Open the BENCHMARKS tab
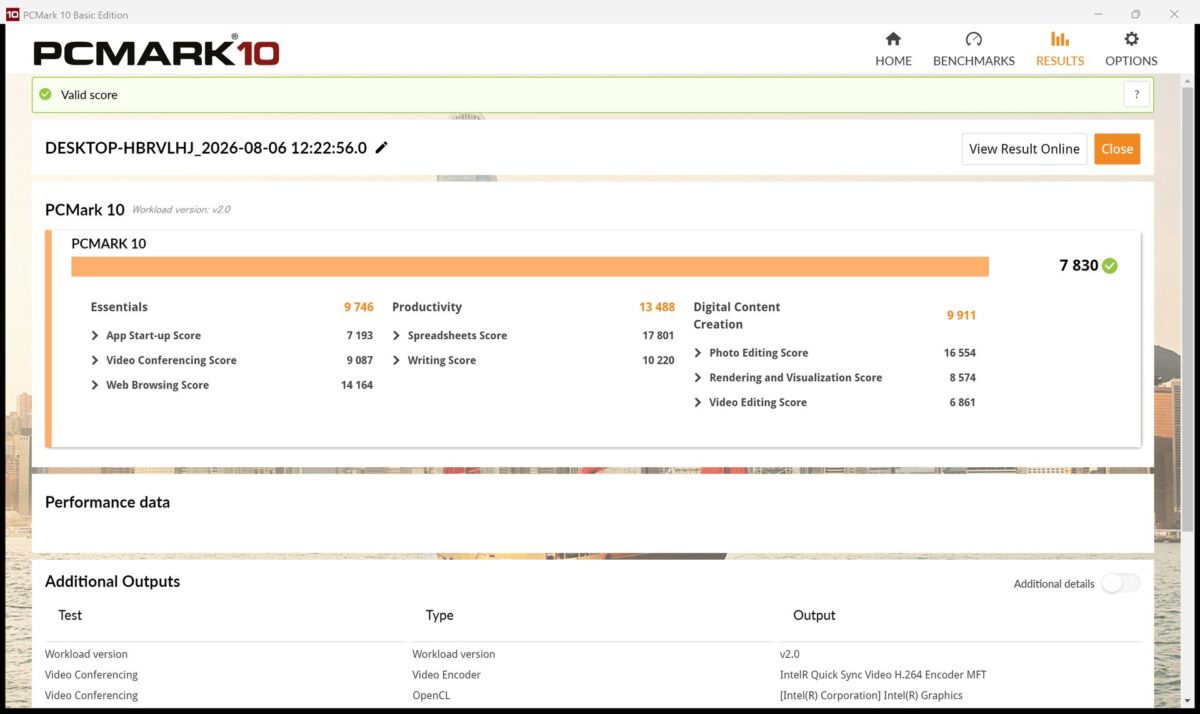This screenshot has width=1200, height=714. (973, 49)
